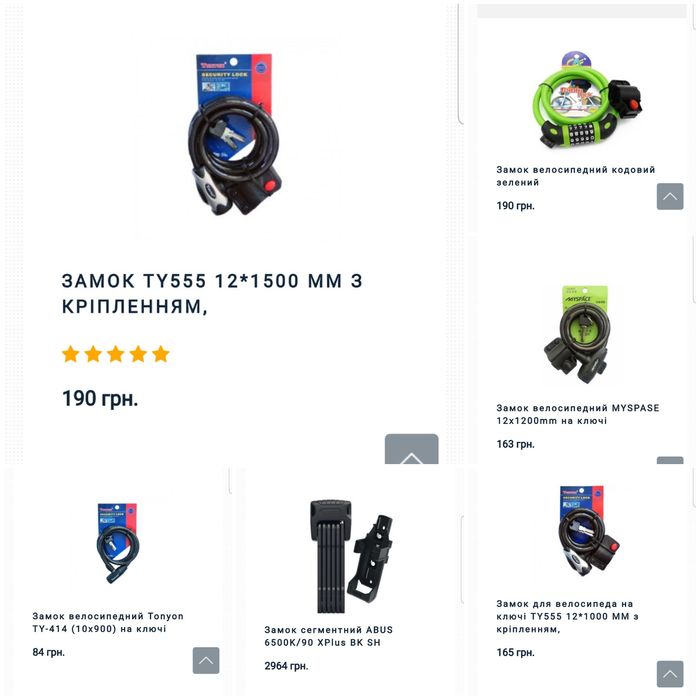This screenshot has width=700, height=700.
Task: Open link Замок велосипедний Tonyon TY-414
Action: point(108,622)
